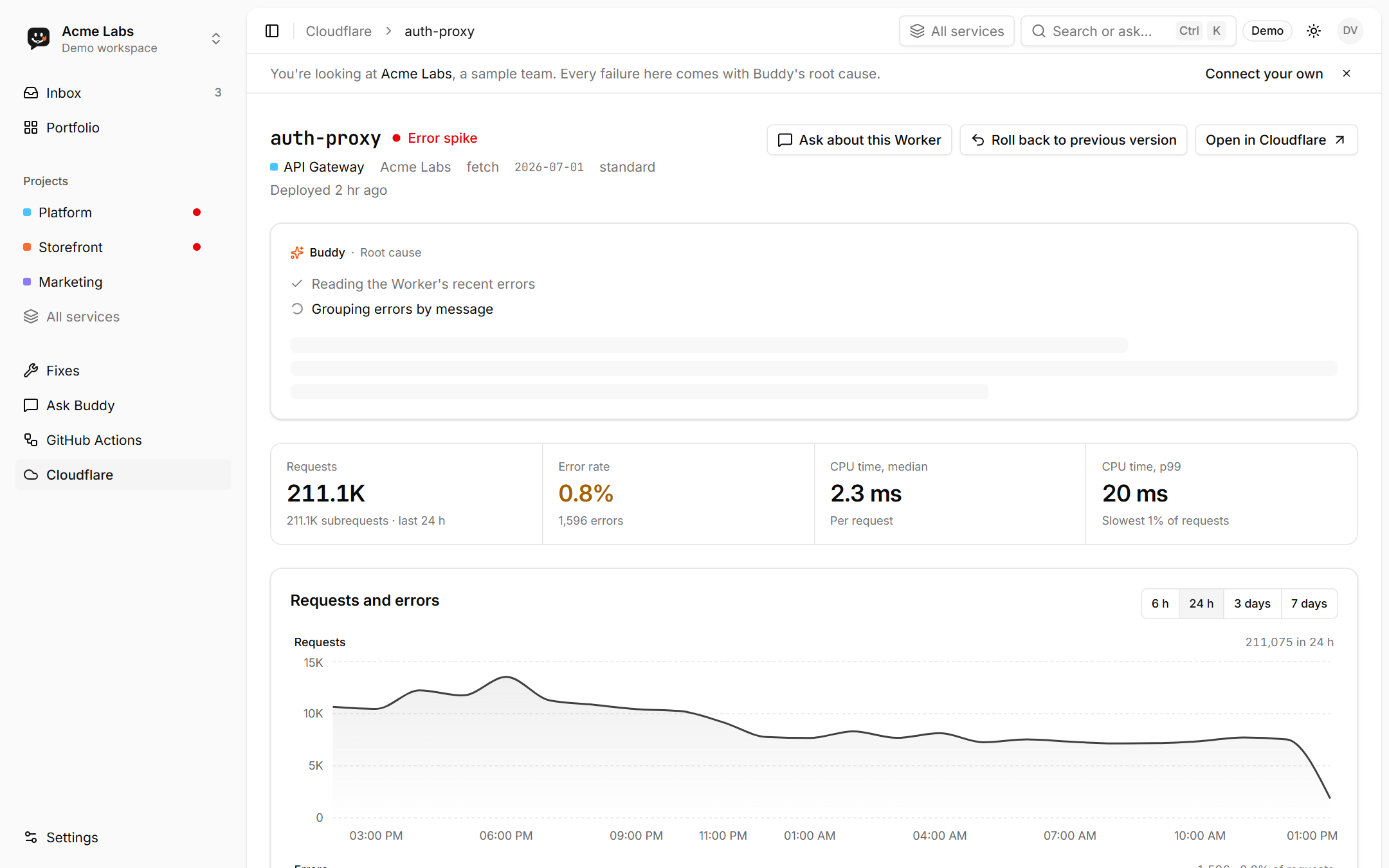
Task: Click the Buddy sparkle icon
Action: tap(296, 253)
